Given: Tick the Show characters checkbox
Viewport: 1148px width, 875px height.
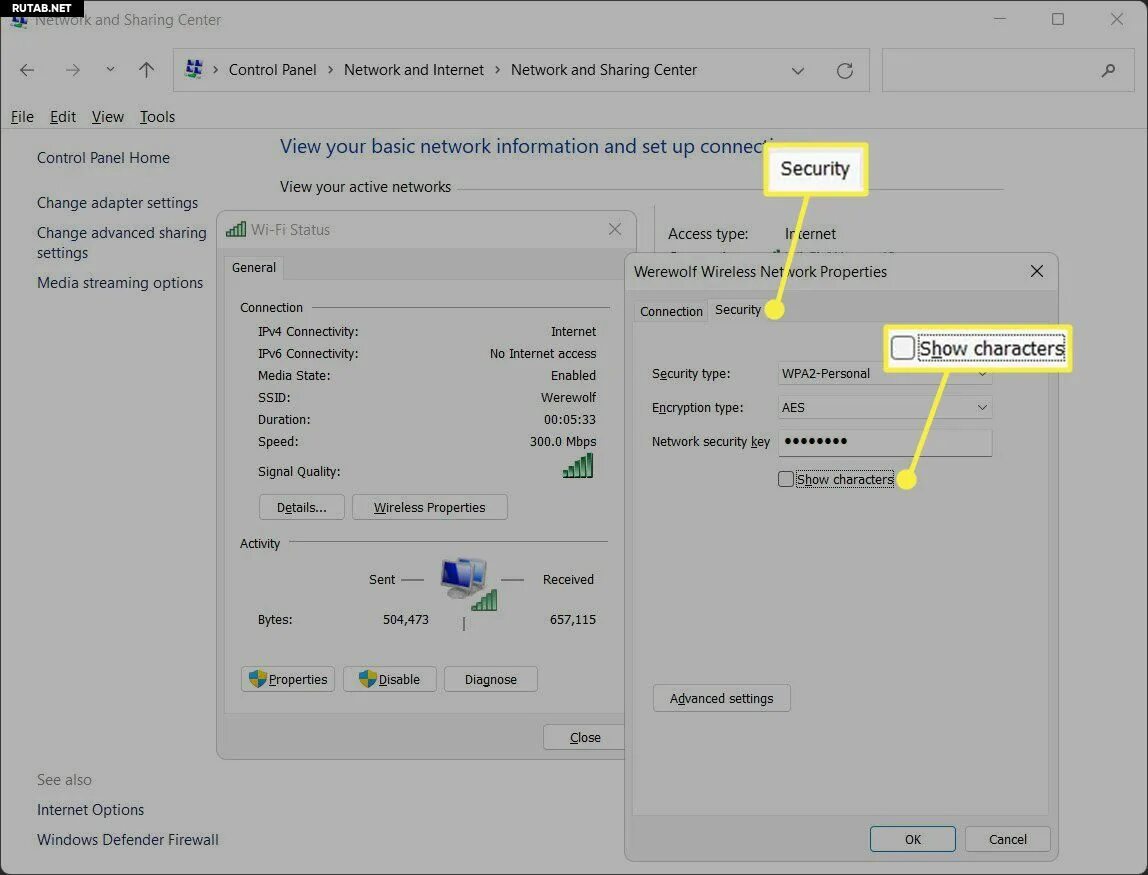Looking at the screenshot, I should 786,480.
